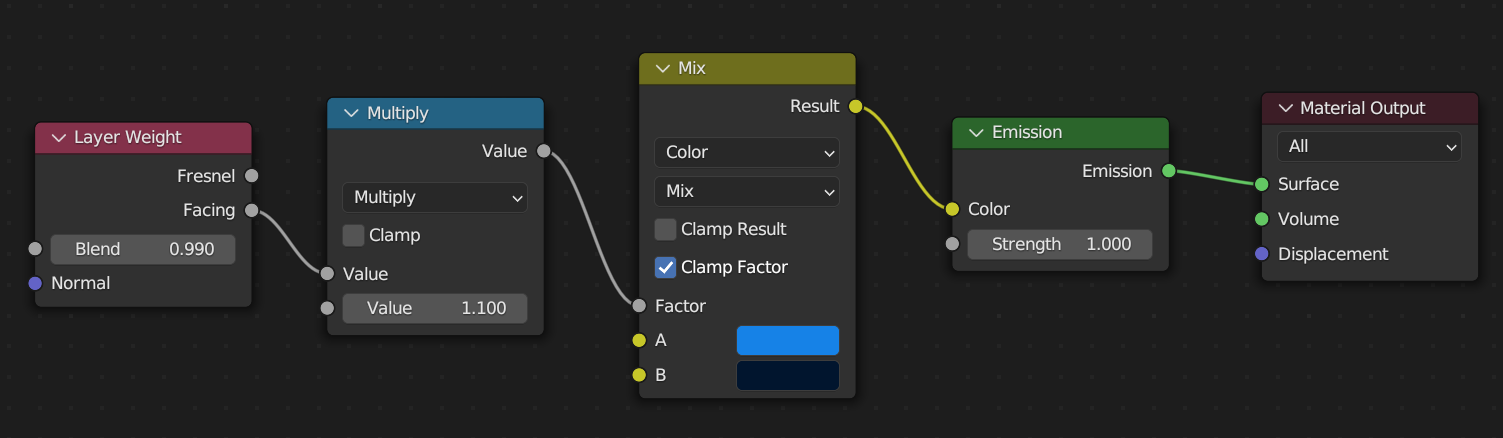Click the Fresnel output socket on Layer Weight
The height and width of the screenshot is (438, 1503).
pyautogui.click(x=251, y=176)
